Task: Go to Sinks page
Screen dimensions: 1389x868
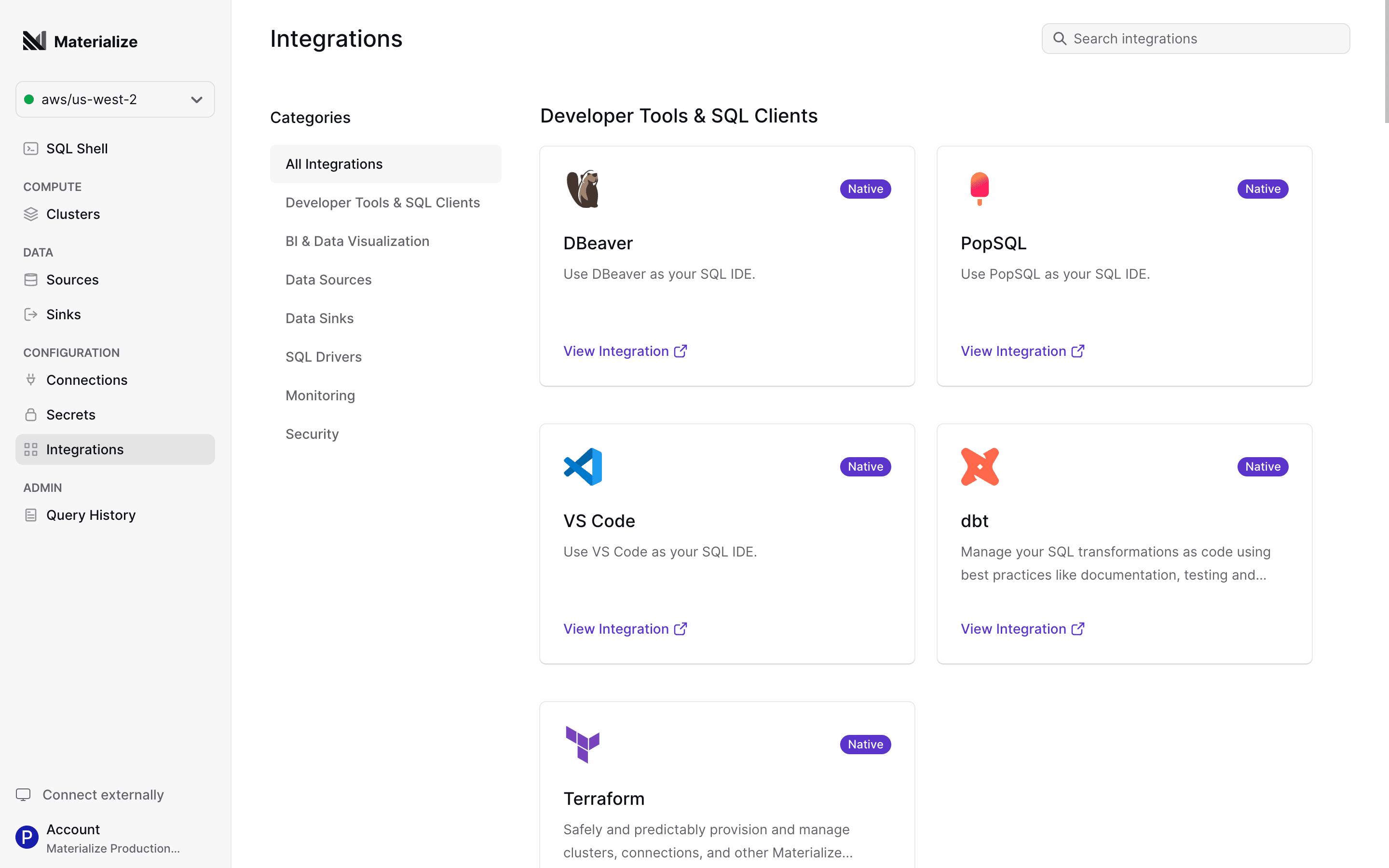Action: (x=115, y=314)
